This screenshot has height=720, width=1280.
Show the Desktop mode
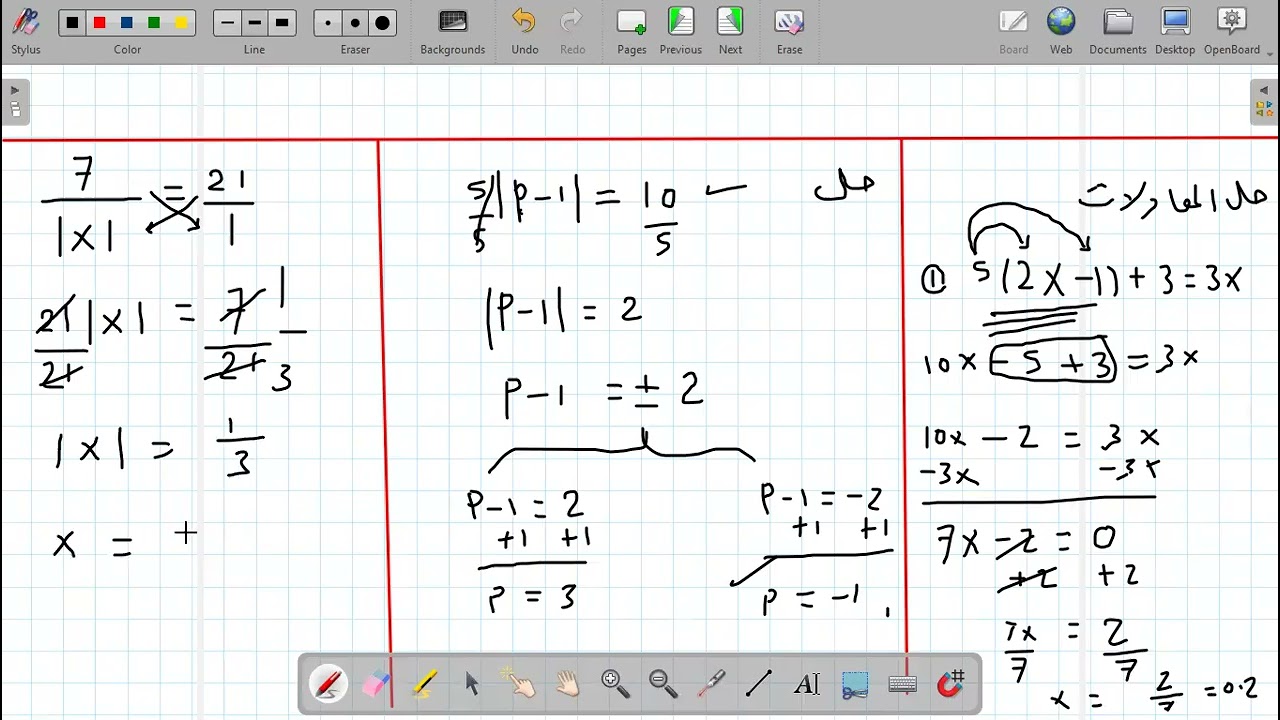[1175, 30]
